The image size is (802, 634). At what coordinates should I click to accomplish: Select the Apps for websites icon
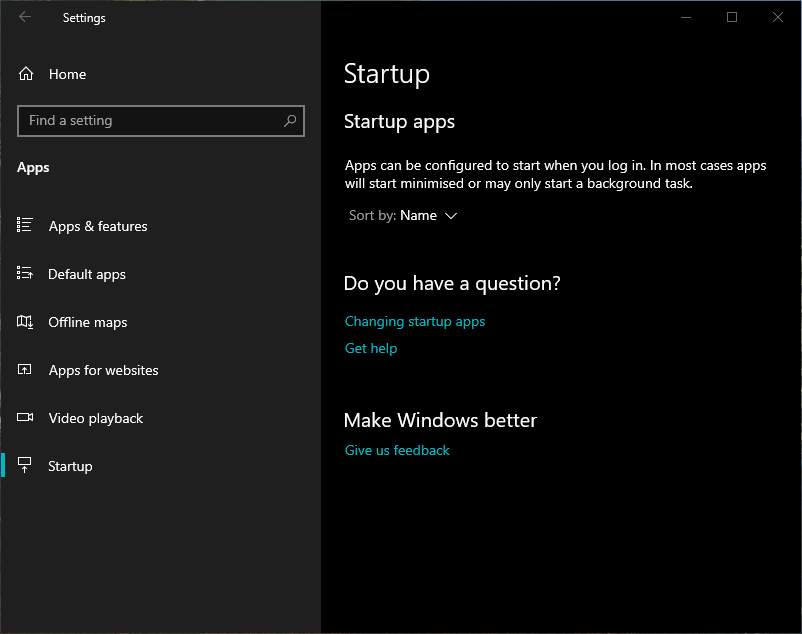25,370
